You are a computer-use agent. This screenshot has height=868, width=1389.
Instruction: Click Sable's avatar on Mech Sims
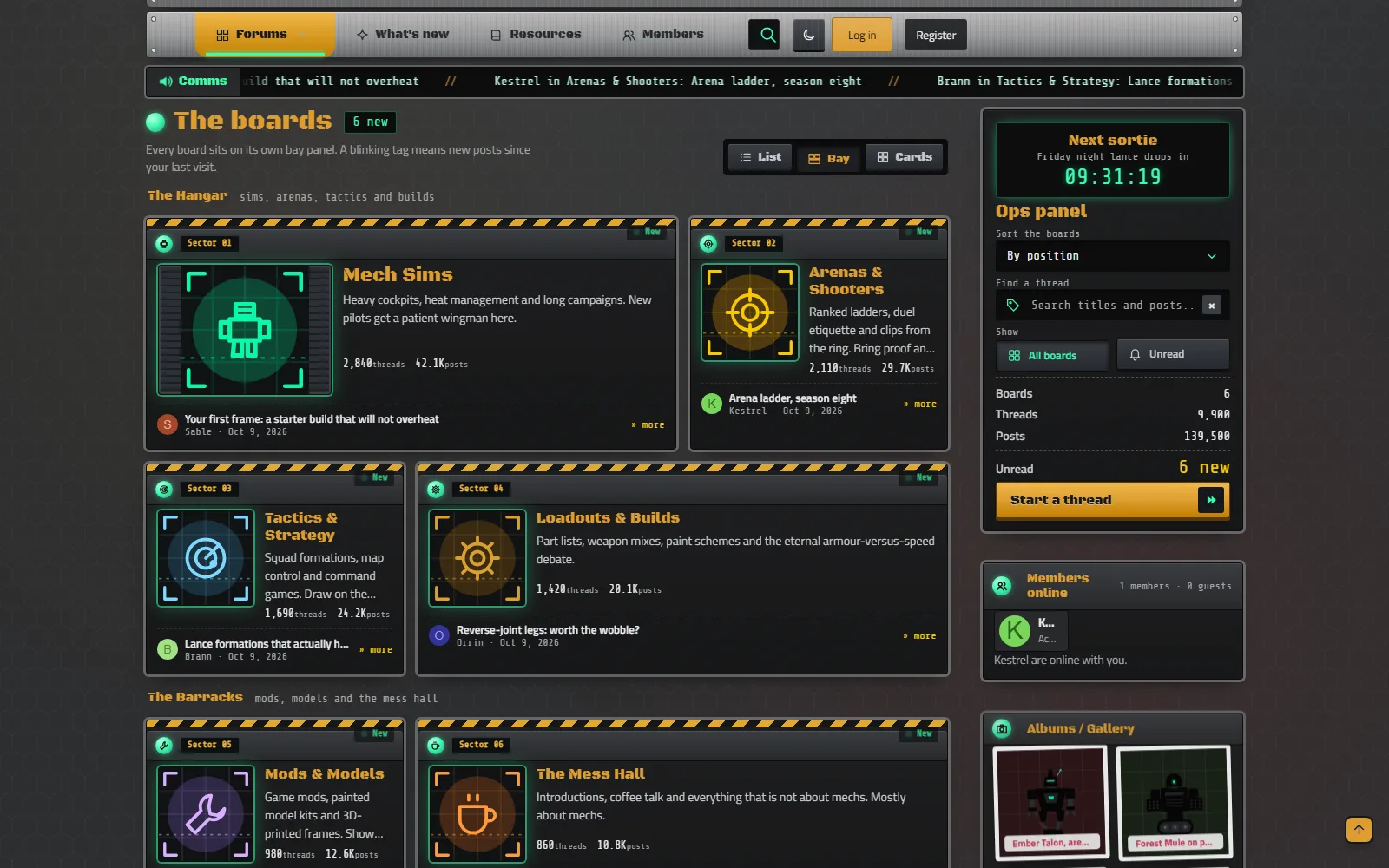tap(168, 424)
